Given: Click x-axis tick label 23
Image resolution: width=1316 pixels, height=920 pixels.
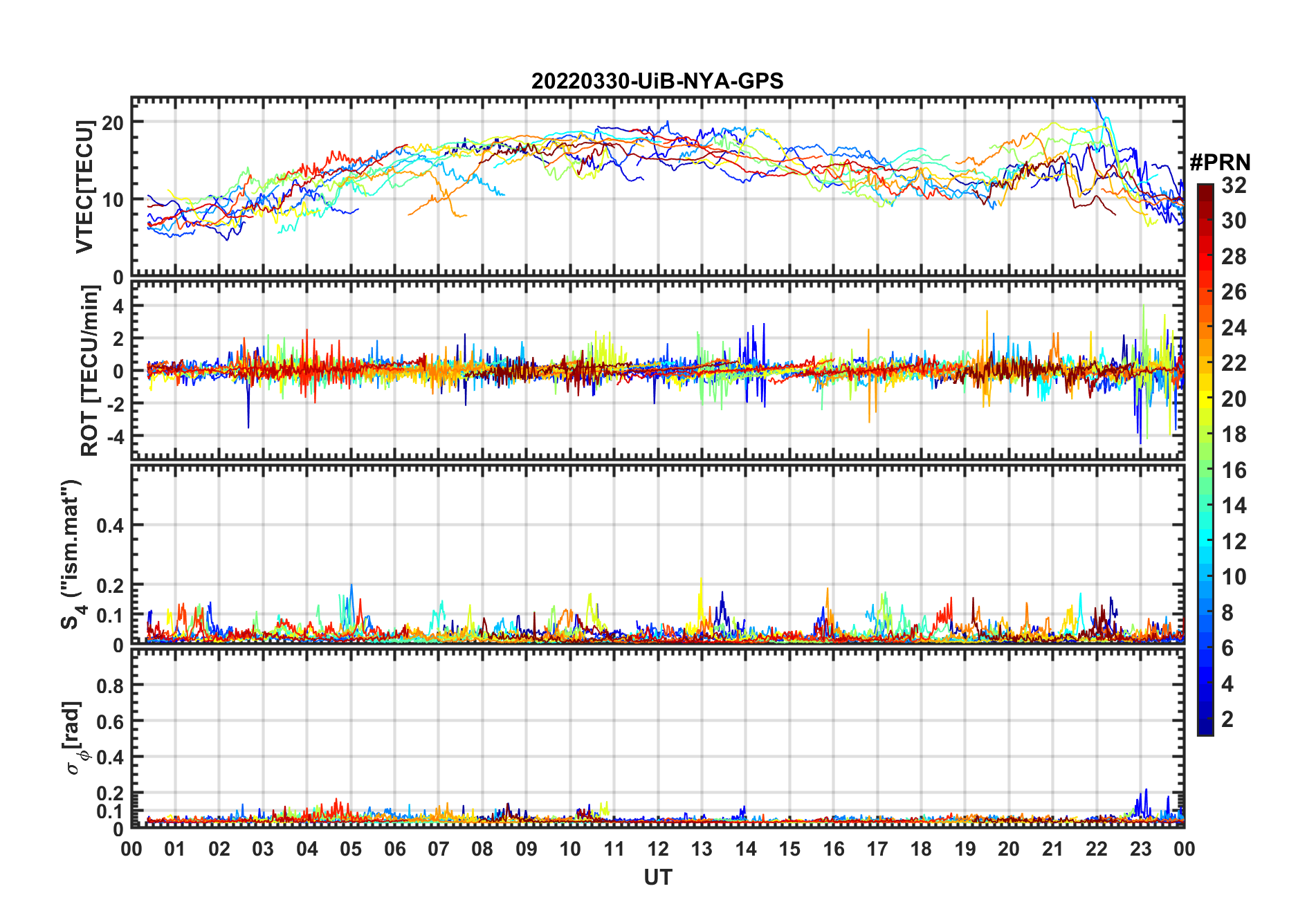Looking at the screenshot, I should point(1140,849).
